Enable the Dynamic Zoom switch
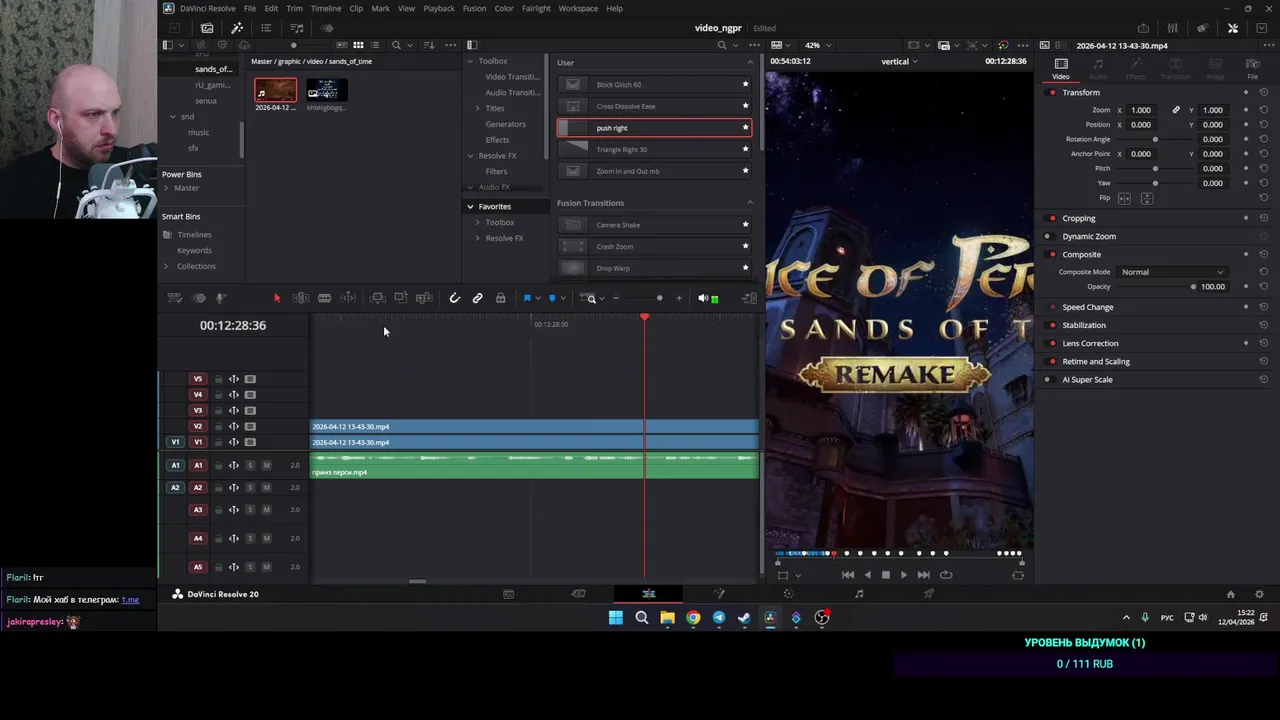Screen dimensions: 1280x720 click(x=1048, y=237)
